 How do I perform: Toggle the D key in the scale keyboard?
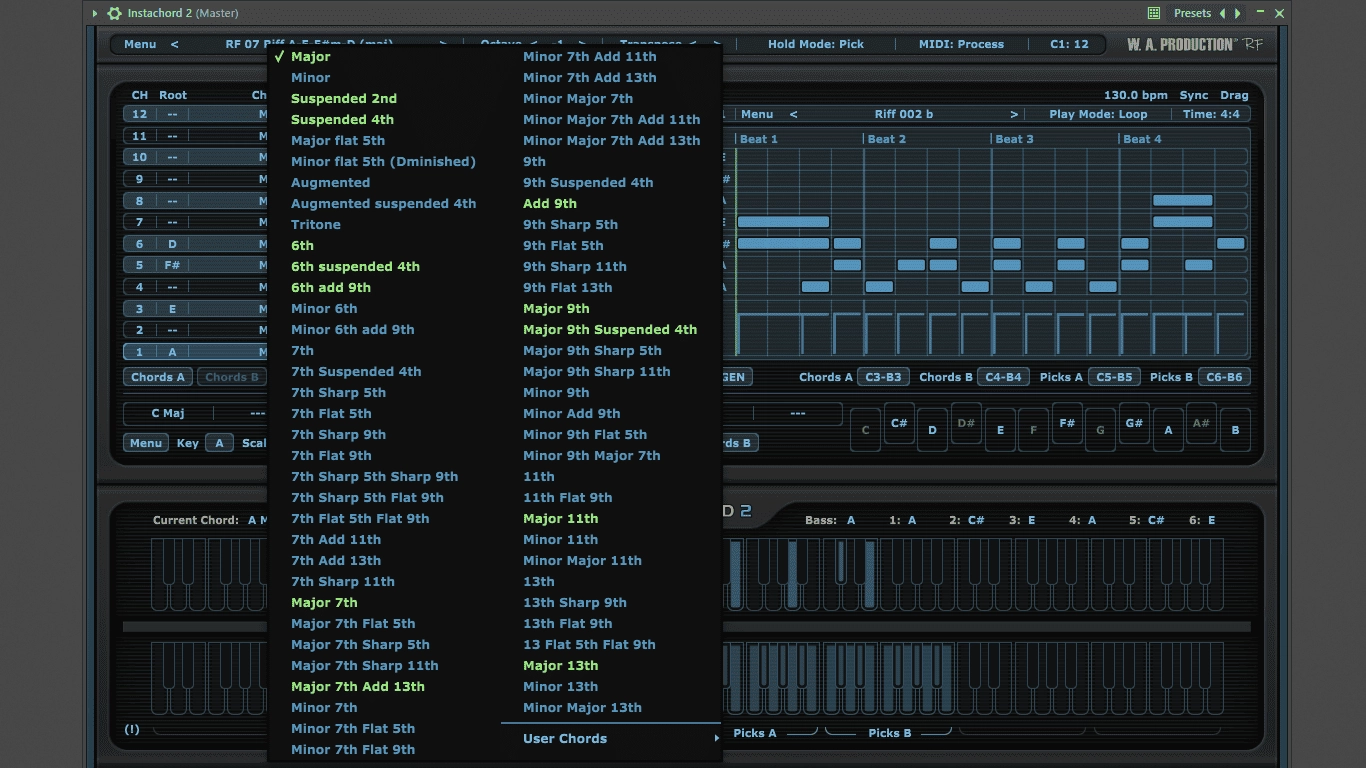932,430
